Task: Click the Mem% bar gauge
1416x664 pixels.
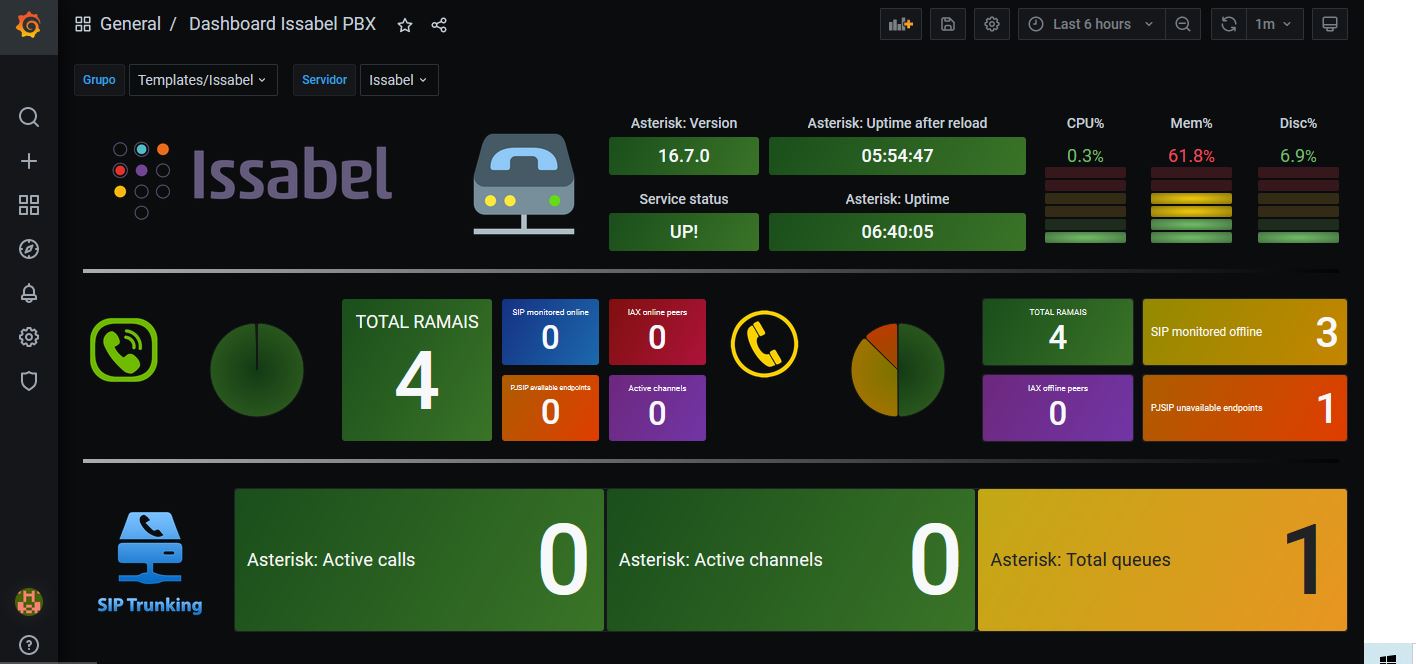Action: tap(1191, 205)
